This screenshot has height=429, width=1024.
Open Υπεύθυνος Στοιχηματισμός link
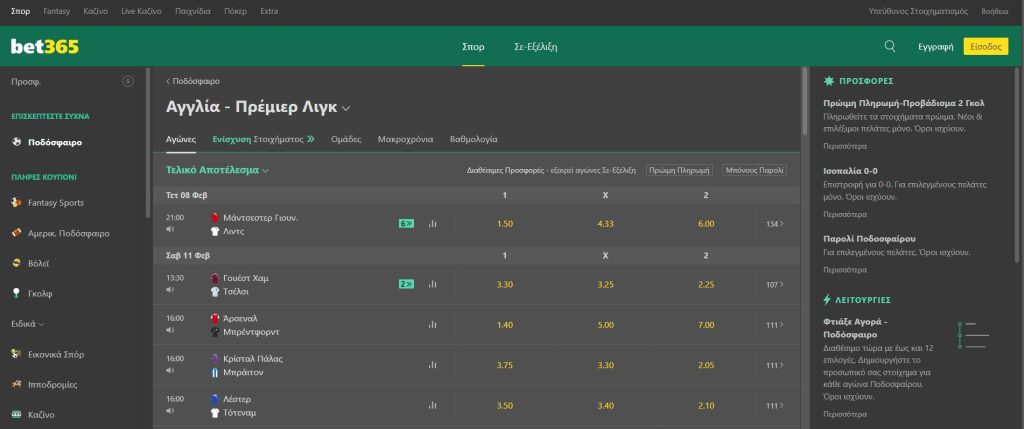(x=918, y=11)
